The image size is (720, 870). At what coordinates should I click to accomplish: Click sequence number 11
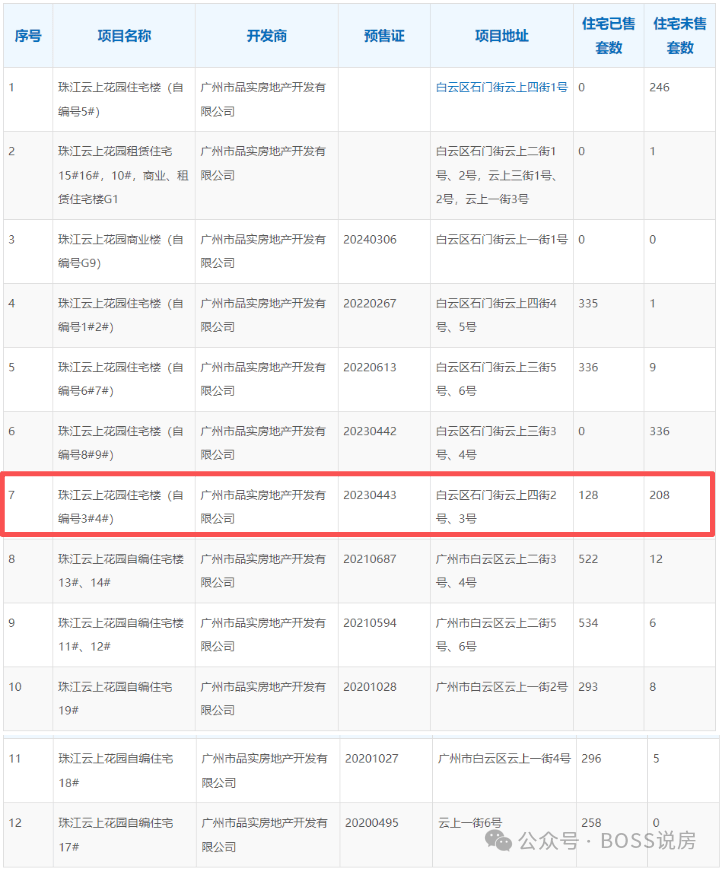(x=15, y=758)
